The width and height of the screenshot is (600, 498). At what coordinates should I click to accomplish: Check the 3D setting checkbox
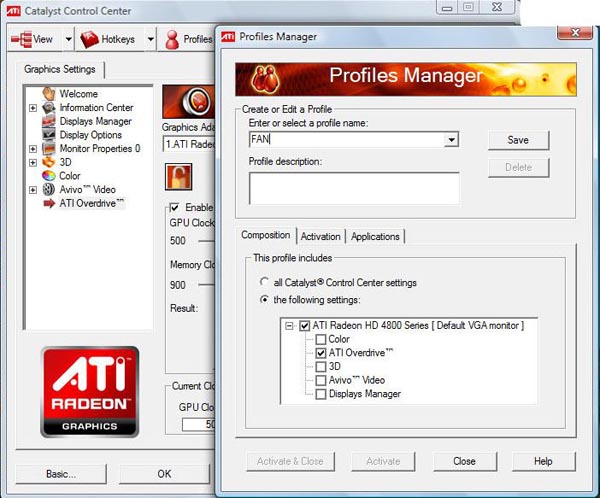[321, 367]
